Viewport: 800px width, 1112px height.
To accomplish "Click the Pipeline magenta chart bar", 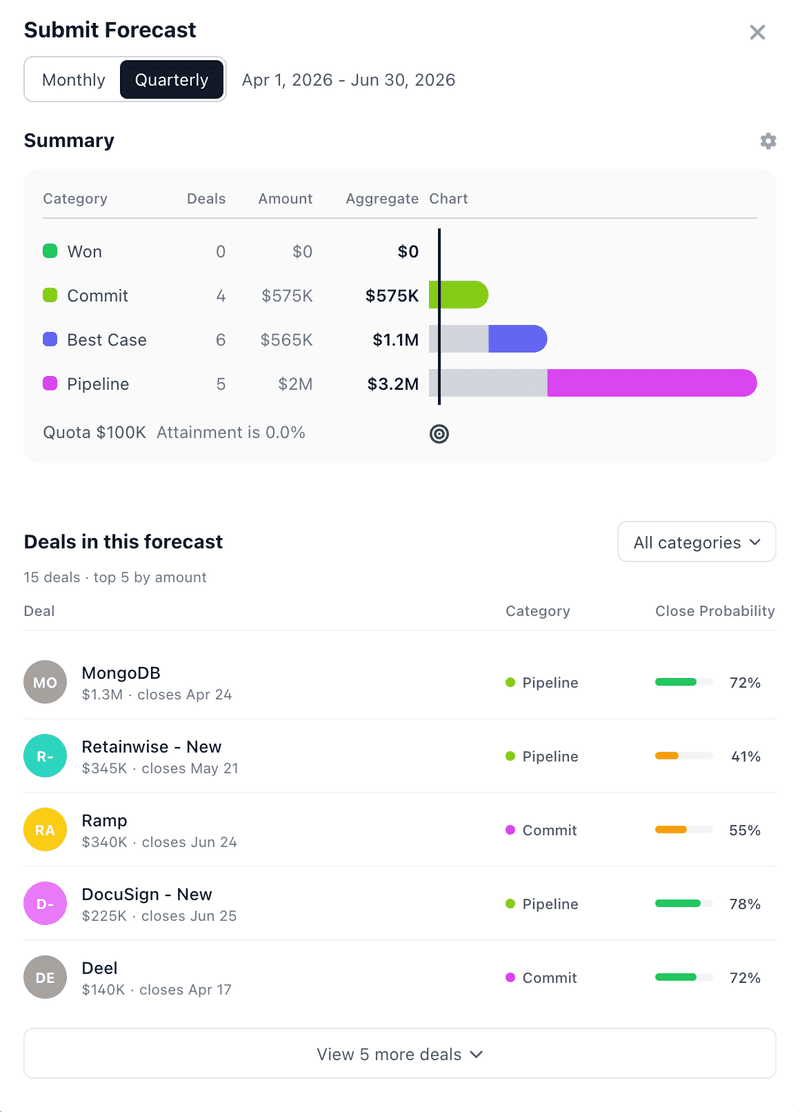I will click(652, 383).
